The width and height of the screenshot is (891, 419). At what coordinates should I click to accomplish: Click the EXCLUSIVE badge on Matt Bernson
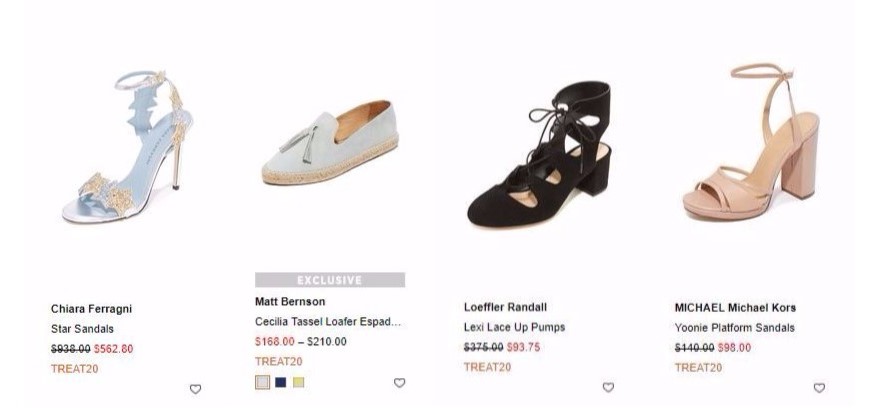(x=330, y=280)
